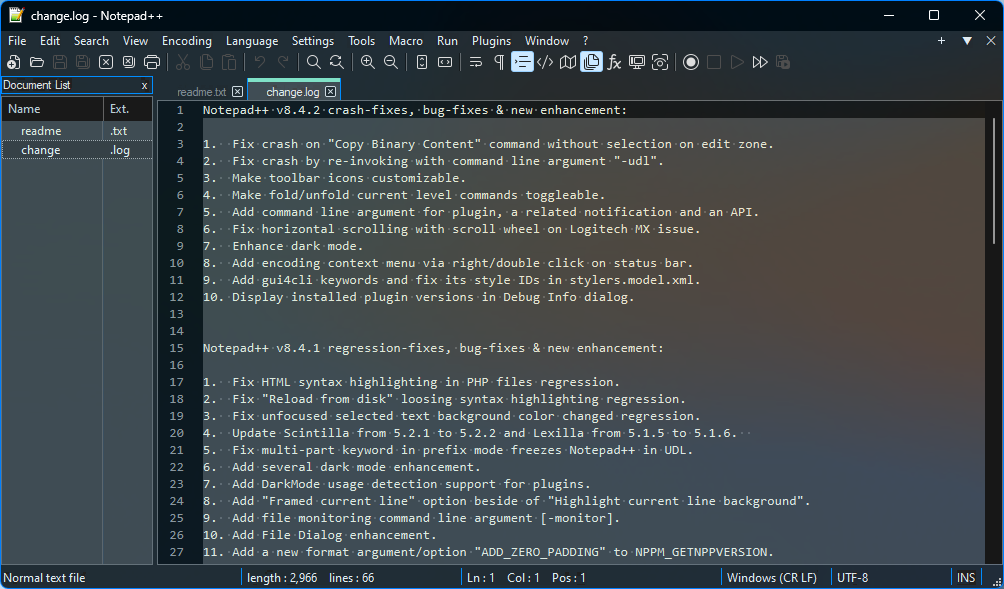Click the monitoring (tail) eye icon

pos(660,62)
